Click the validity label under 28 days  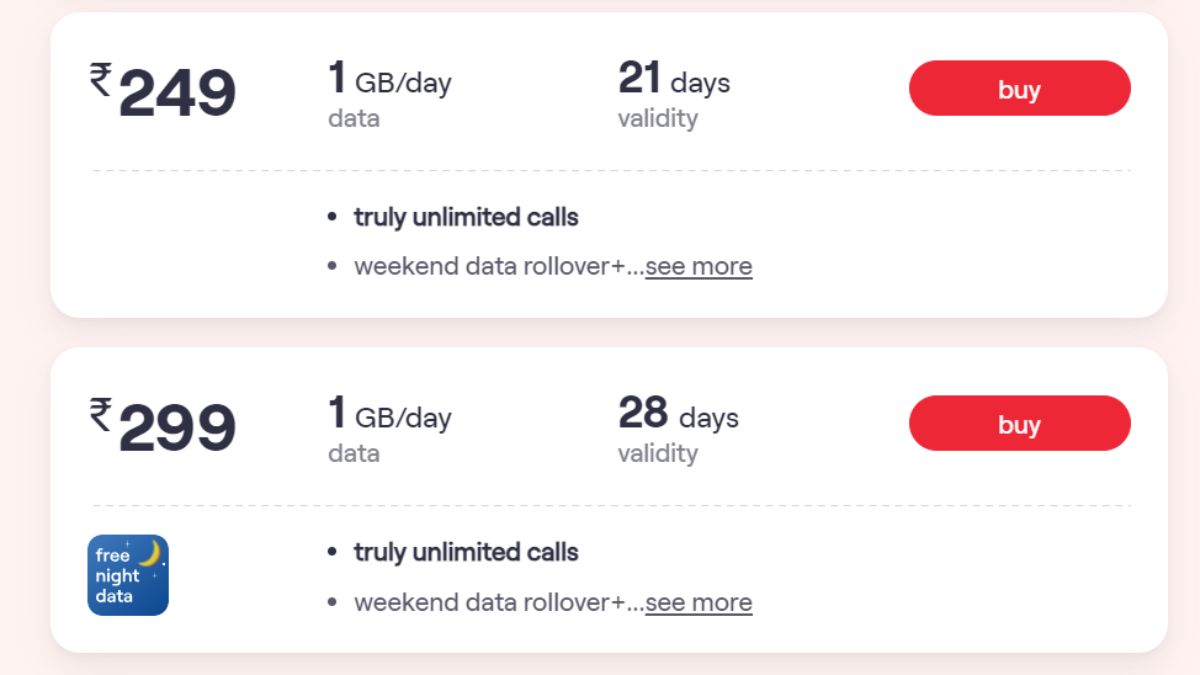pos(657,453)
